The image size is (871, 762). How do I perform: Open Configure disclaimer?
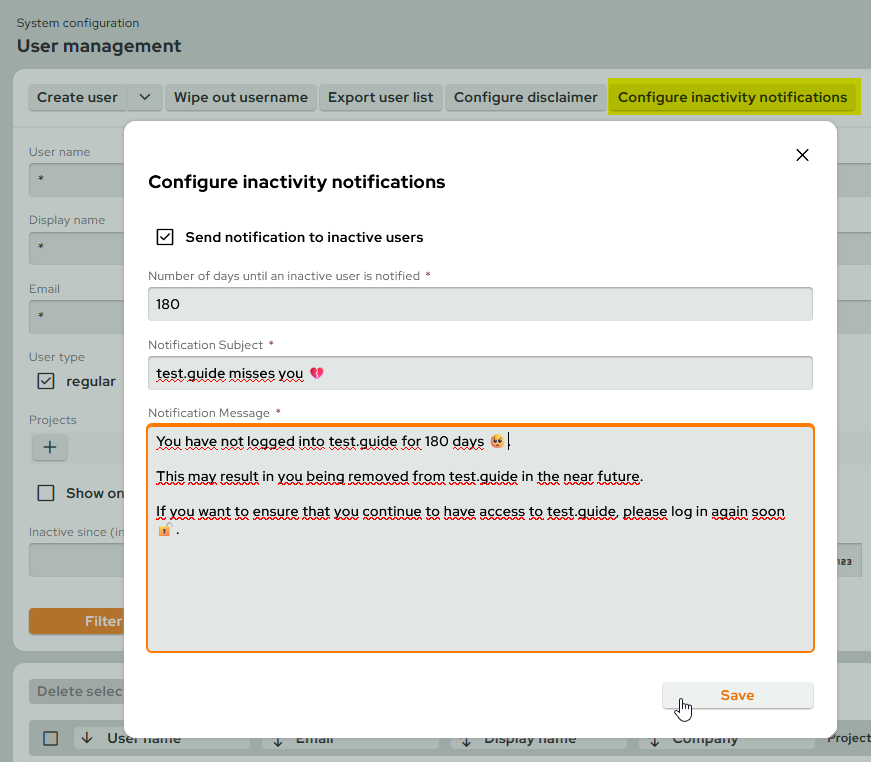(x=525, y=97)
